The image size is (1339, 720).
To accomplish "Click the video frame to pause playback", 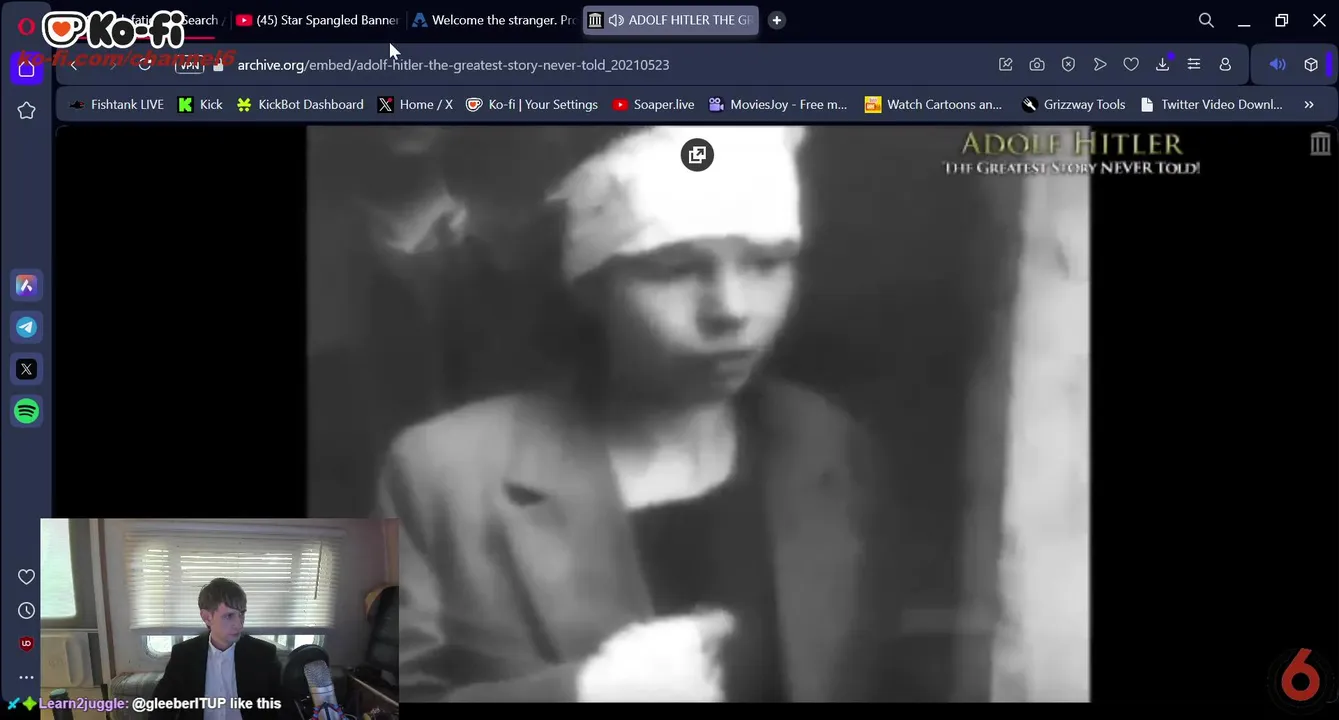I will pyautogui.click(x=697, y=414).
